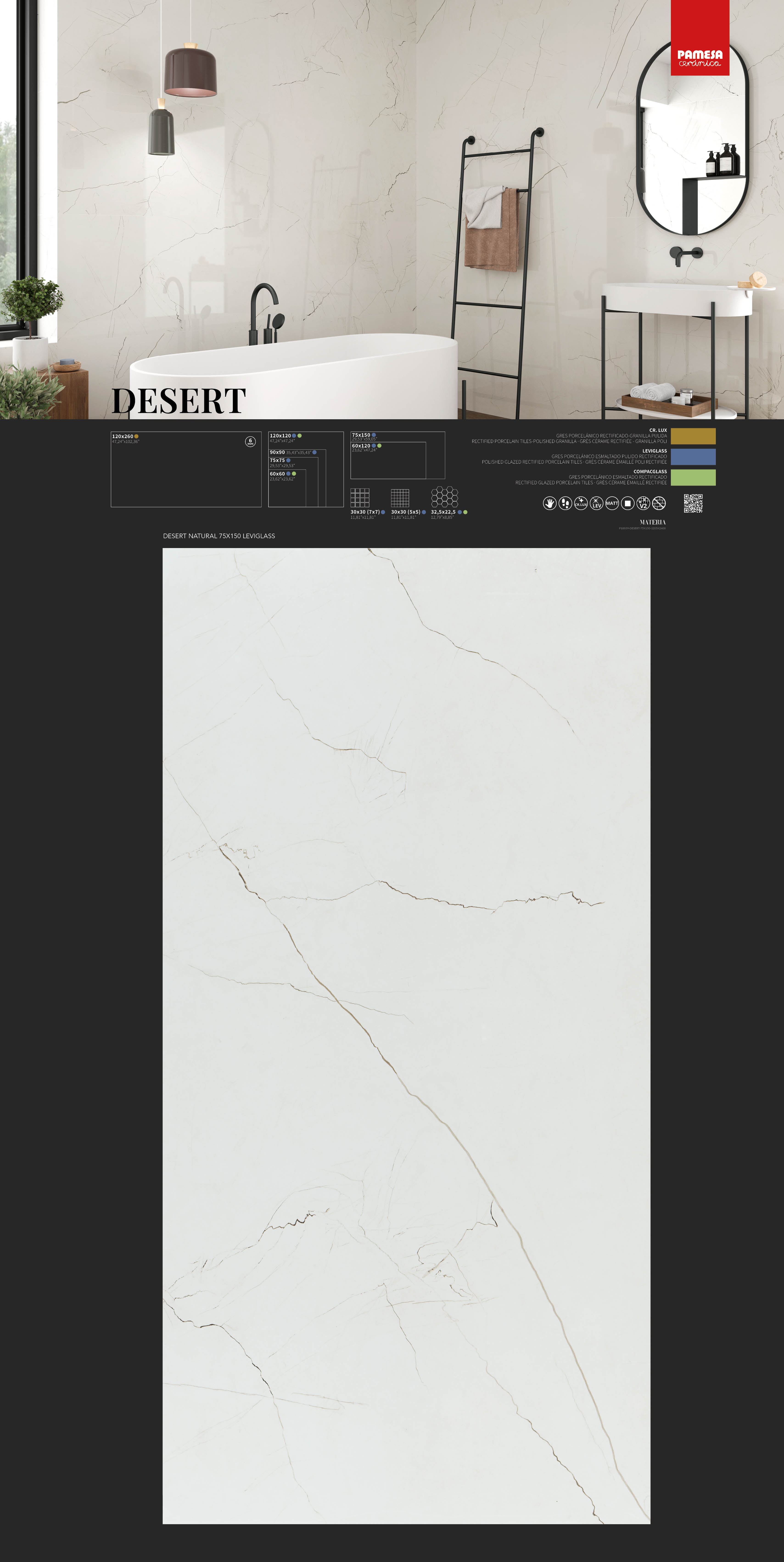This screenshot has height=1562, width=784.
Task: Click the 6 mm thickness circle icon
Action: coord(250,442)
